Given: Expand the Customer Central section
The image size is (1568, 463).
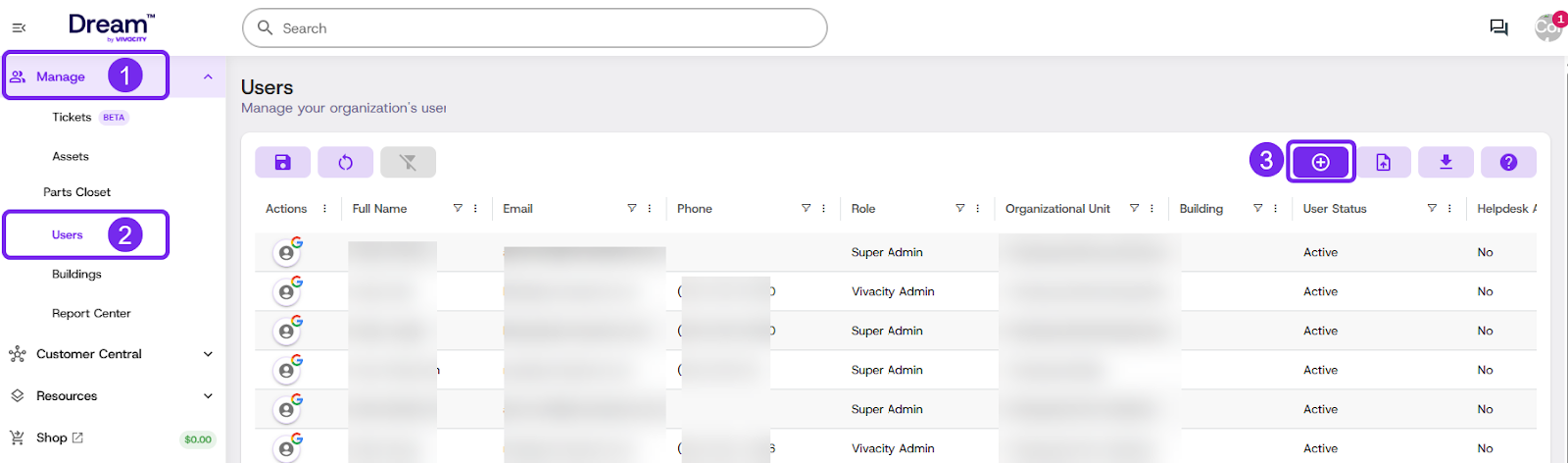Looking at the screenshot, I should [112, 354].
